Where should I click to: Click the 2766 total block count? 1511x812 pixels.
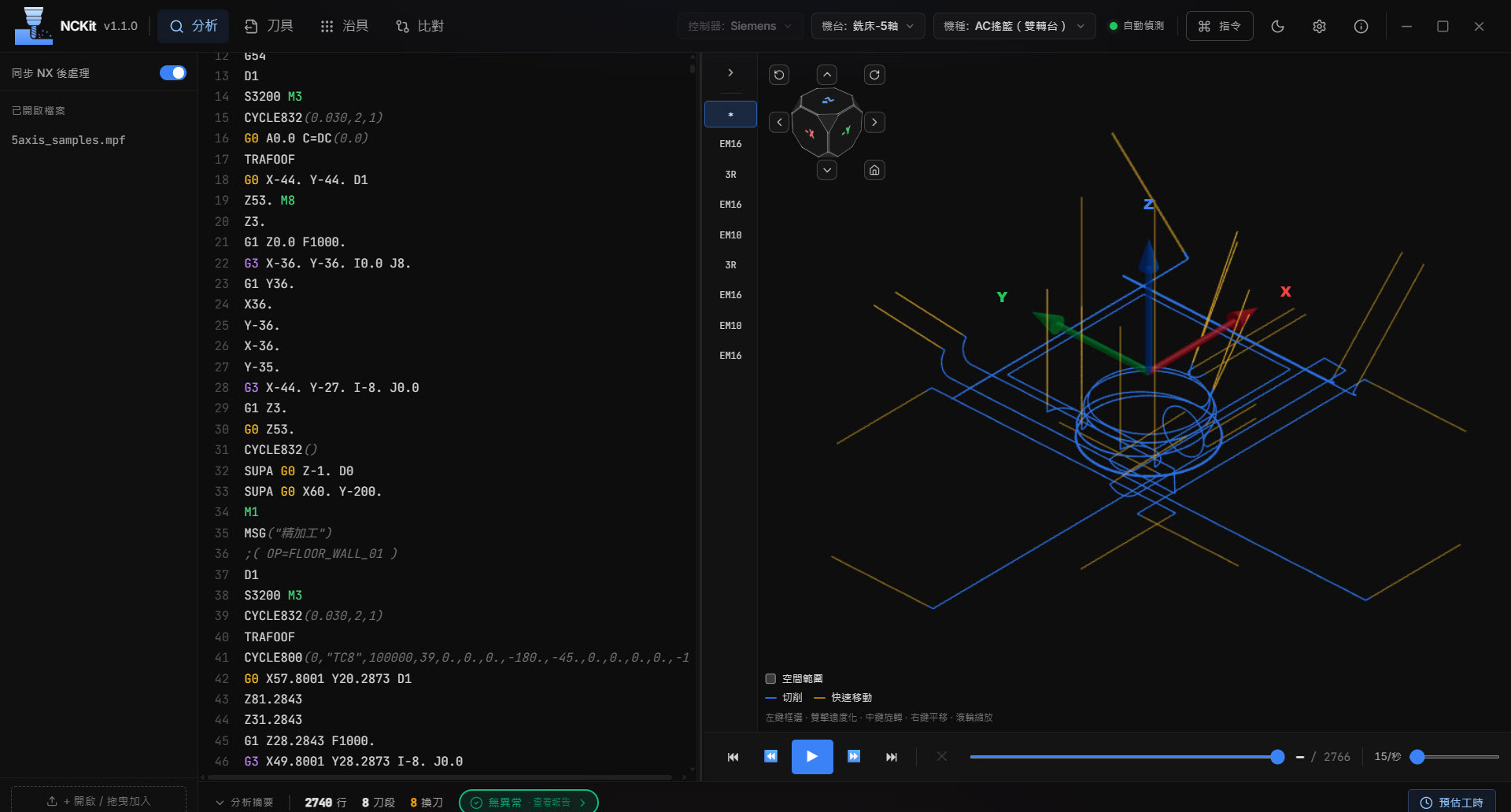[x=1336, y=757]
